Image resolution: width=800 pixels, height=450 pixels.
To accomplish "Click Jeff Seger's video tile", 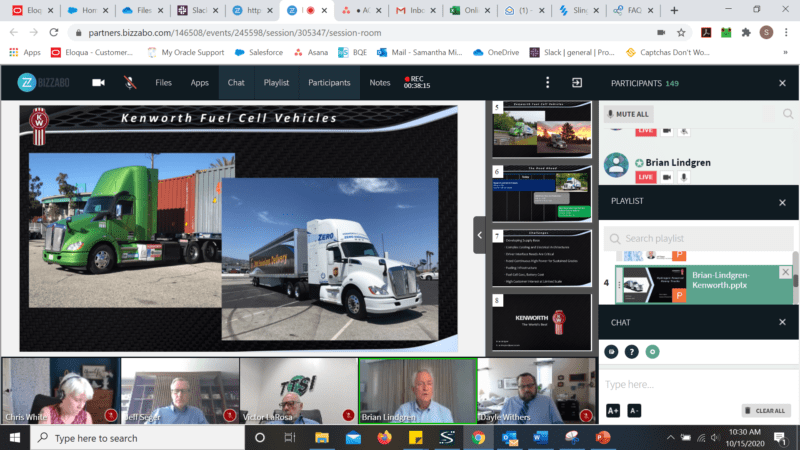I will point(180,391).
